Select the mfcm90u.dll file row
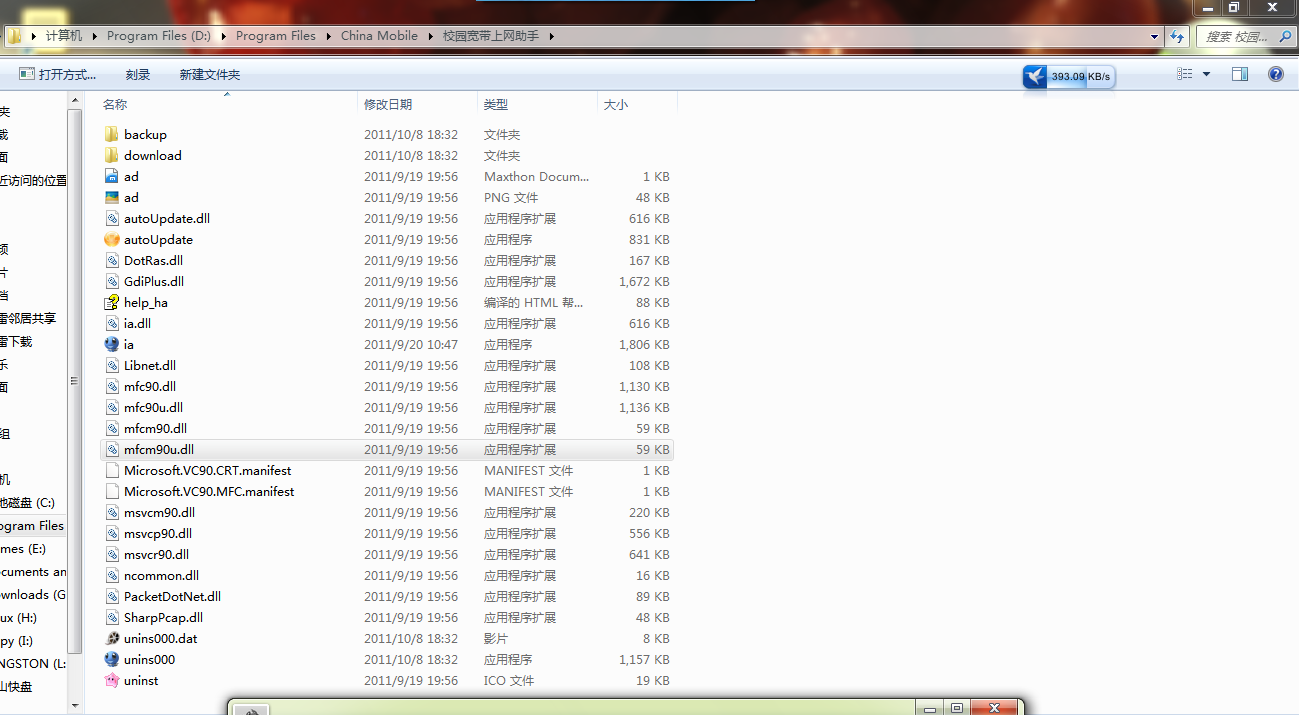The width and height of the screenshot is (1299, 715). point(387,450)
